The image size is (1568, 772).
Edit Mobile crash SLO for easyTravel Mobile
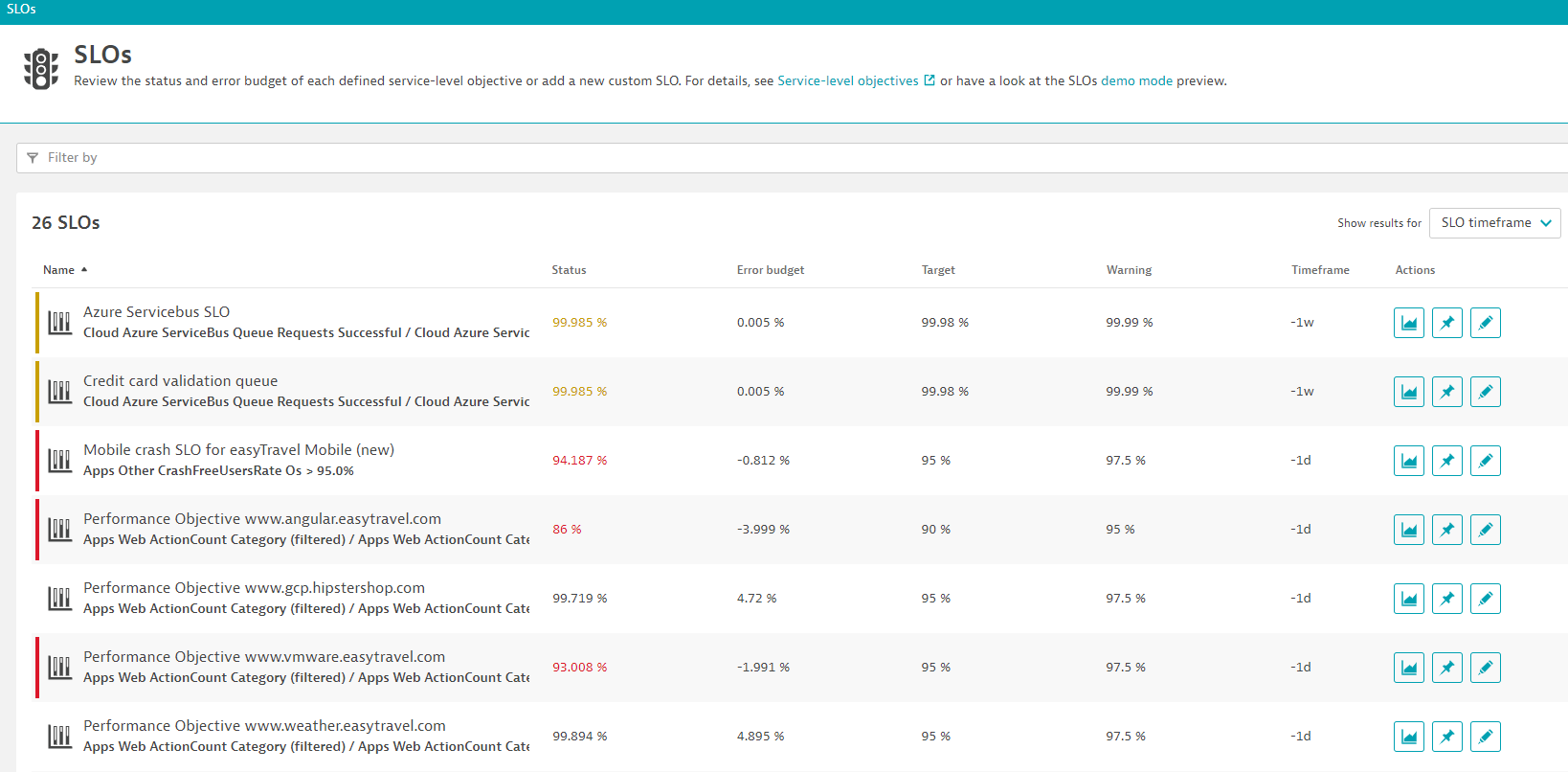pos(1486,461)
